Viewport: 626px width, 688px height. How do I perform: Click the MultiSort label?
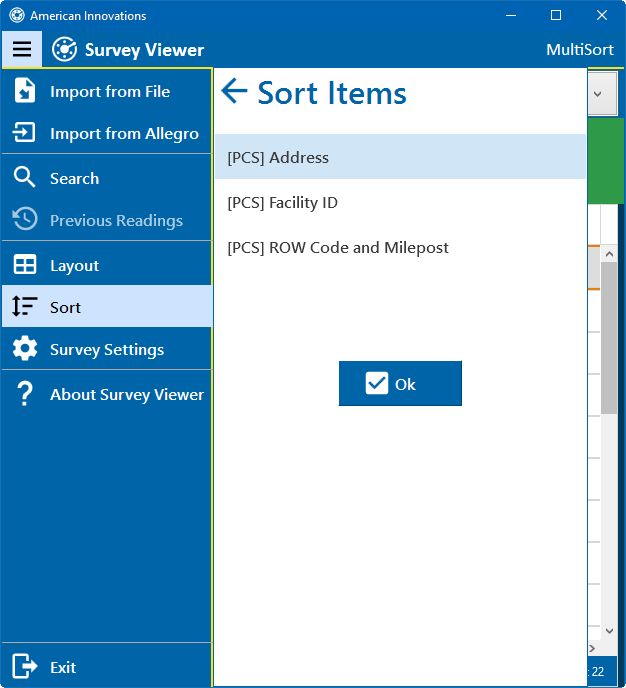(x=579, y=50)
